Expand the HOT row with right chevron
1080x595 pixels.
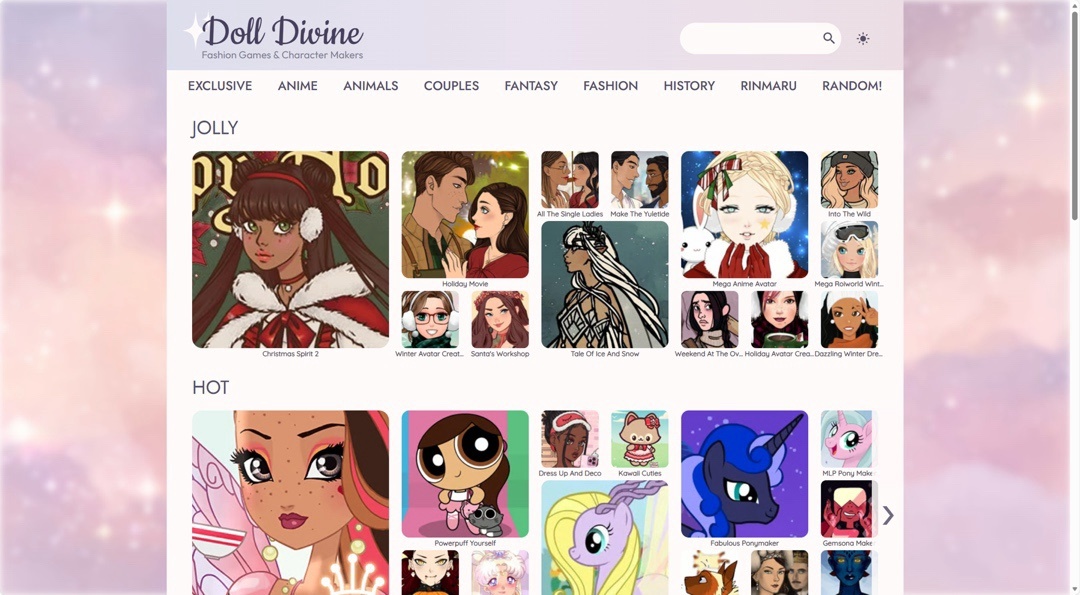pyautogui.click(x=888, y=515)
